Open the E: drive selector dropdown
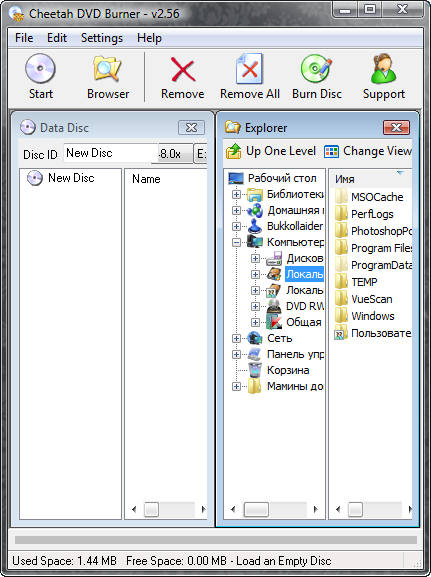The height and width of the screenshot is (577, 431). pyautogui.click(x=201, y=153)
